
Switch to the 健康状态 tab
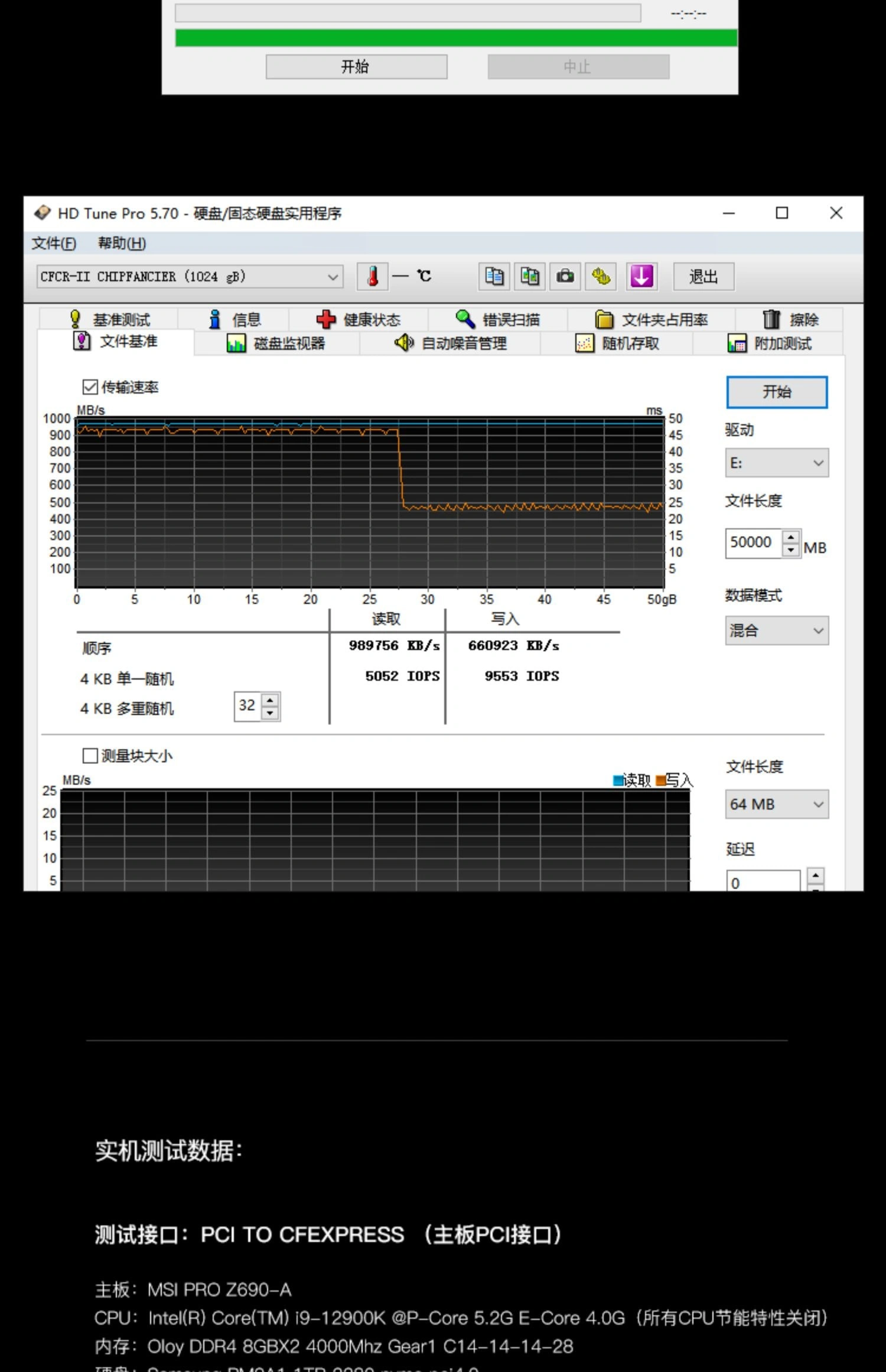pos(358,319)
